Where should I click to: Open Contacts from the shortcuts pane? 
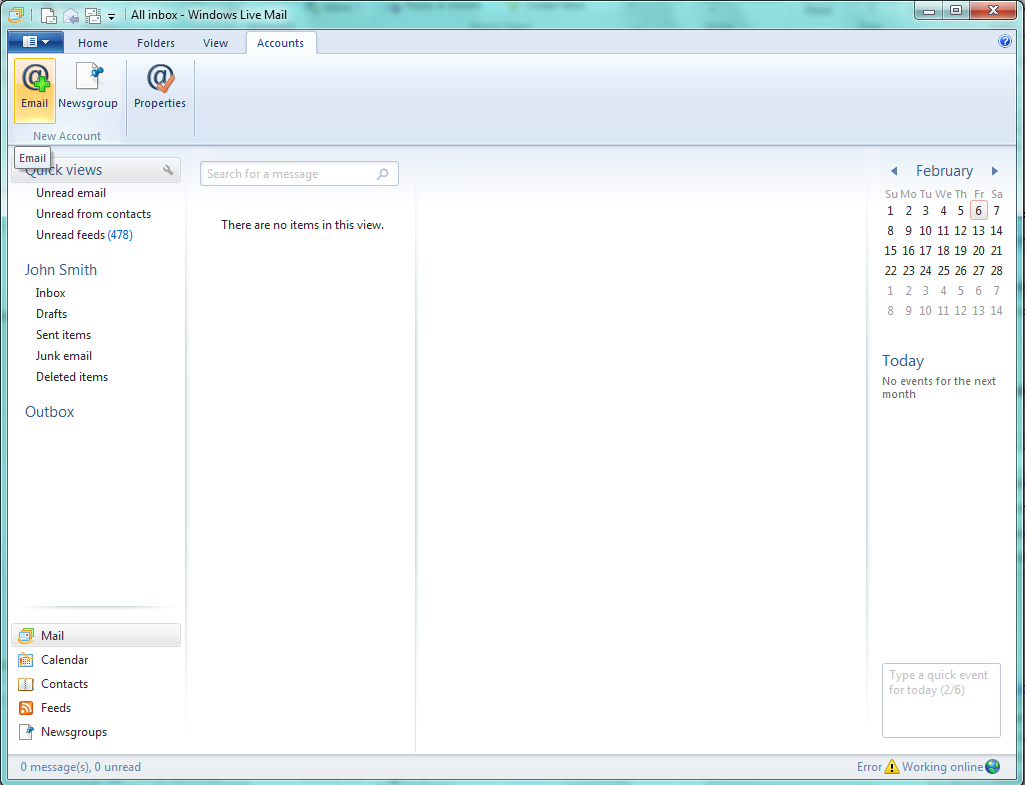[64, 684]
